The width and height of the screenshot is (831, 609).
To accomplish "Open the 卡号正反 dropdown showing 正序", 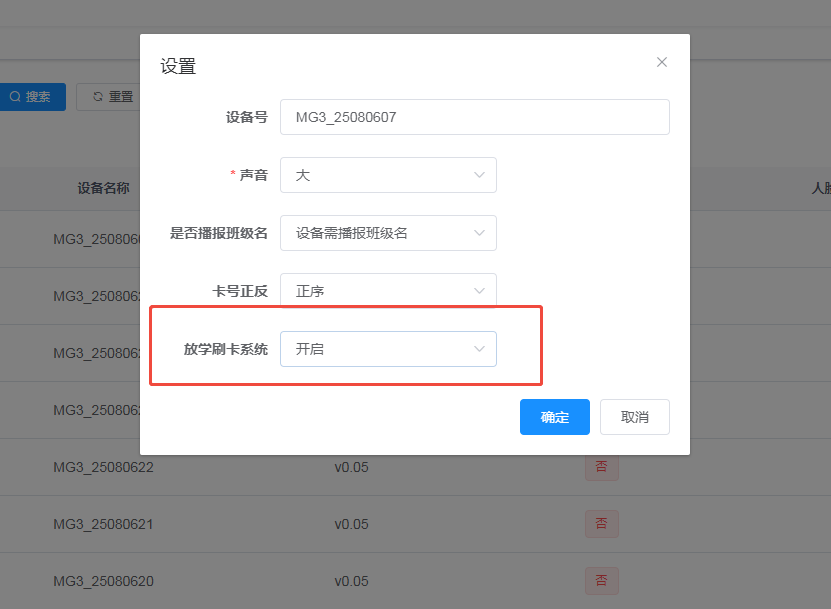I will tap(388, 290).
